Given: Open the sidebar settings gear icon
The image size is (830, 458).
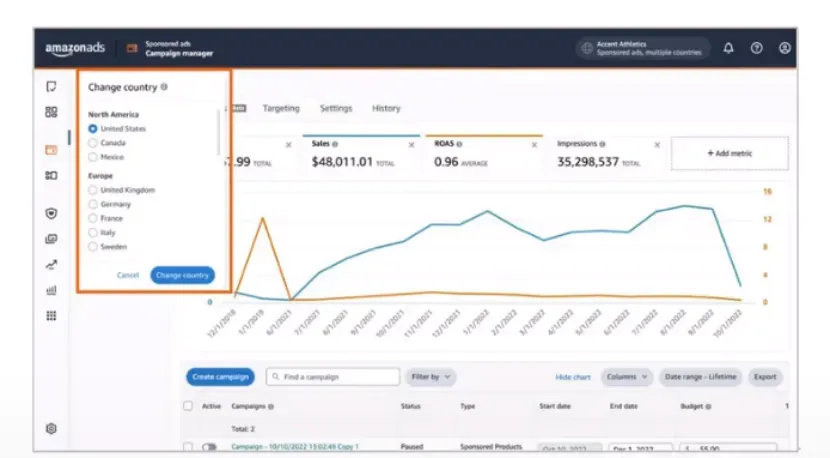Looking at the screenshot, I should tap(51, 428).
